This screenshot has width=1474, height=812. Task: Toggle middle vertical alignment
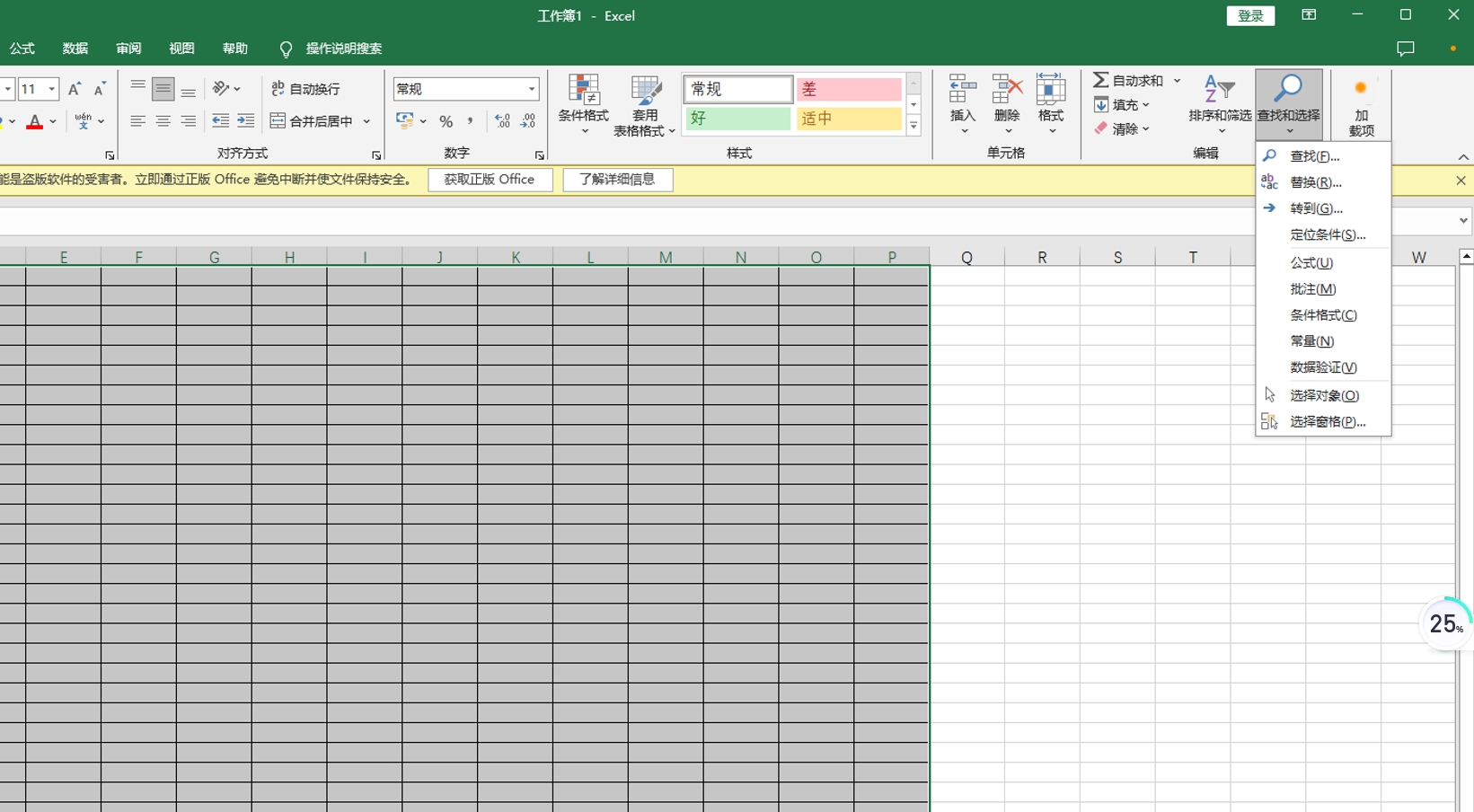pos(163,88)
